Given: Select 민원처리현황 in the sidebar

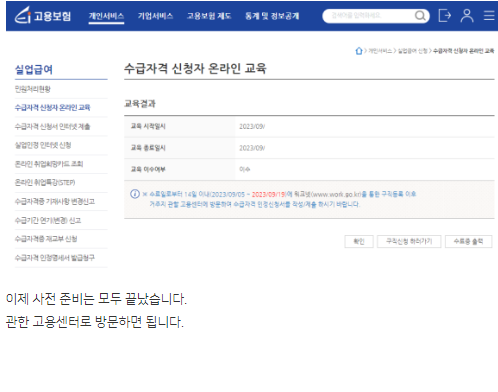Looking at the screenshot, I should click(x=33, y=89).
